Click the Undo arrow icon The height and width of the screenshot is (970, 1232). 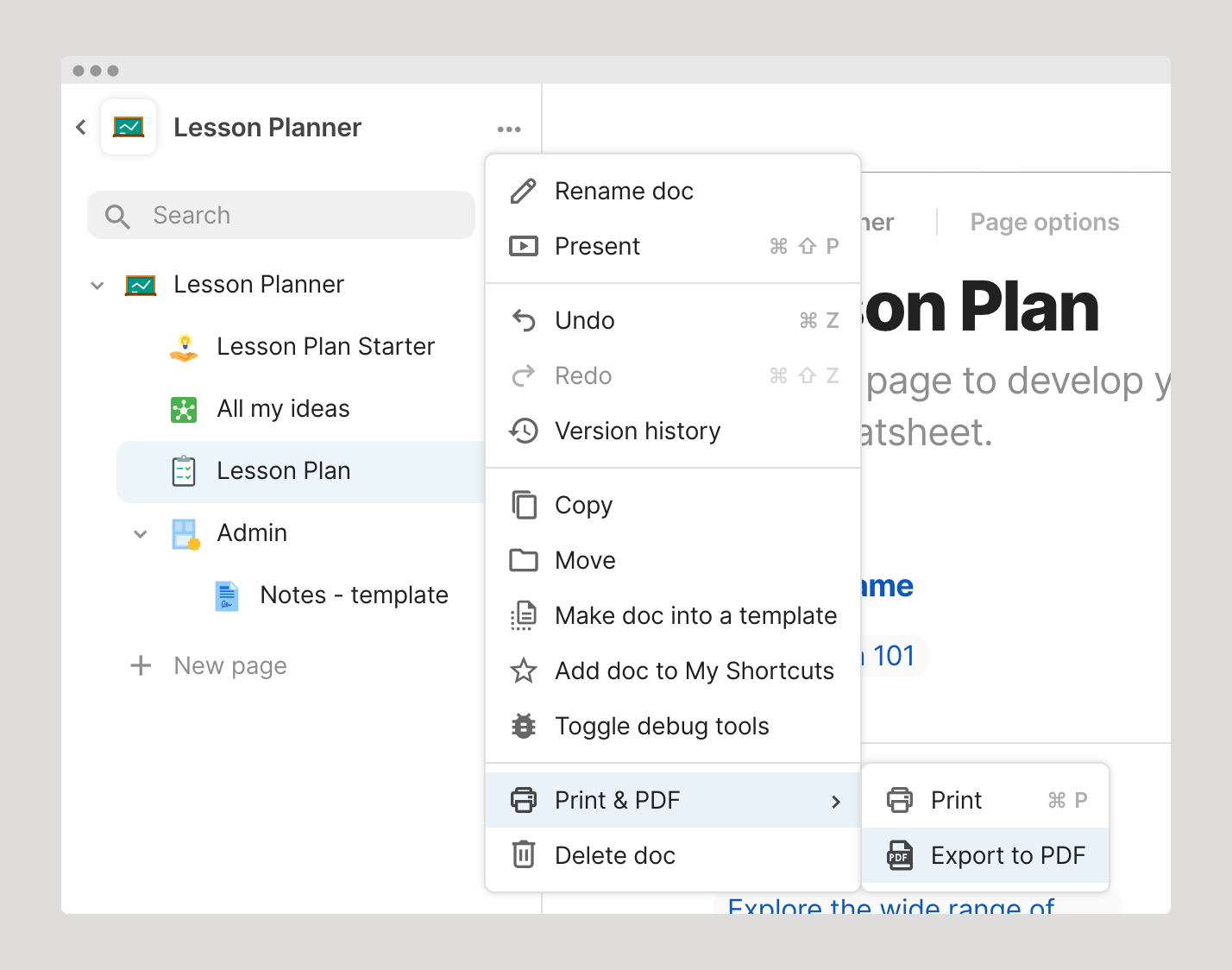524,320
